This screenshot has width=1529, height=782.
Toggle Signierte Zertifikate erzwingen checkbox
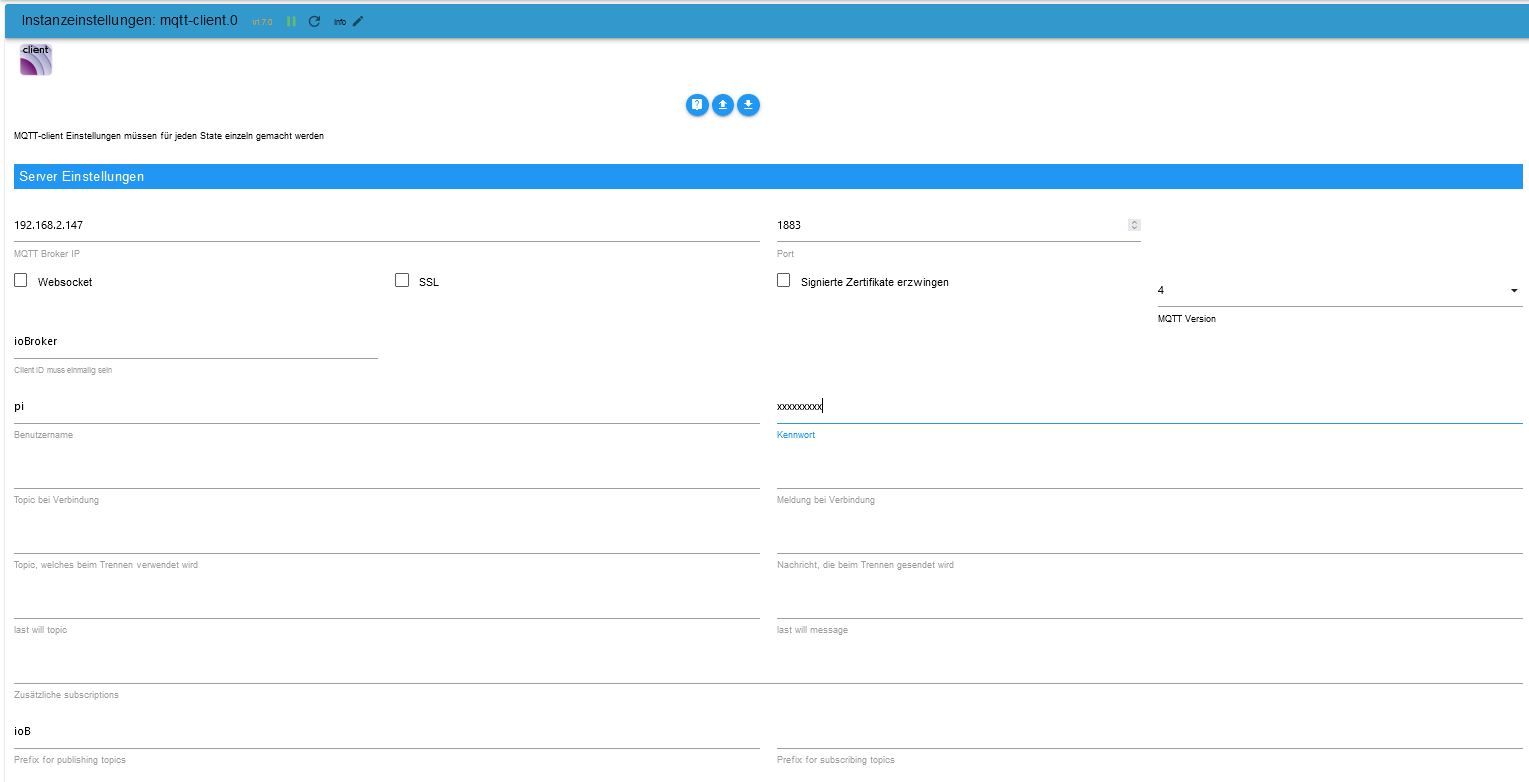coord(784,280)
